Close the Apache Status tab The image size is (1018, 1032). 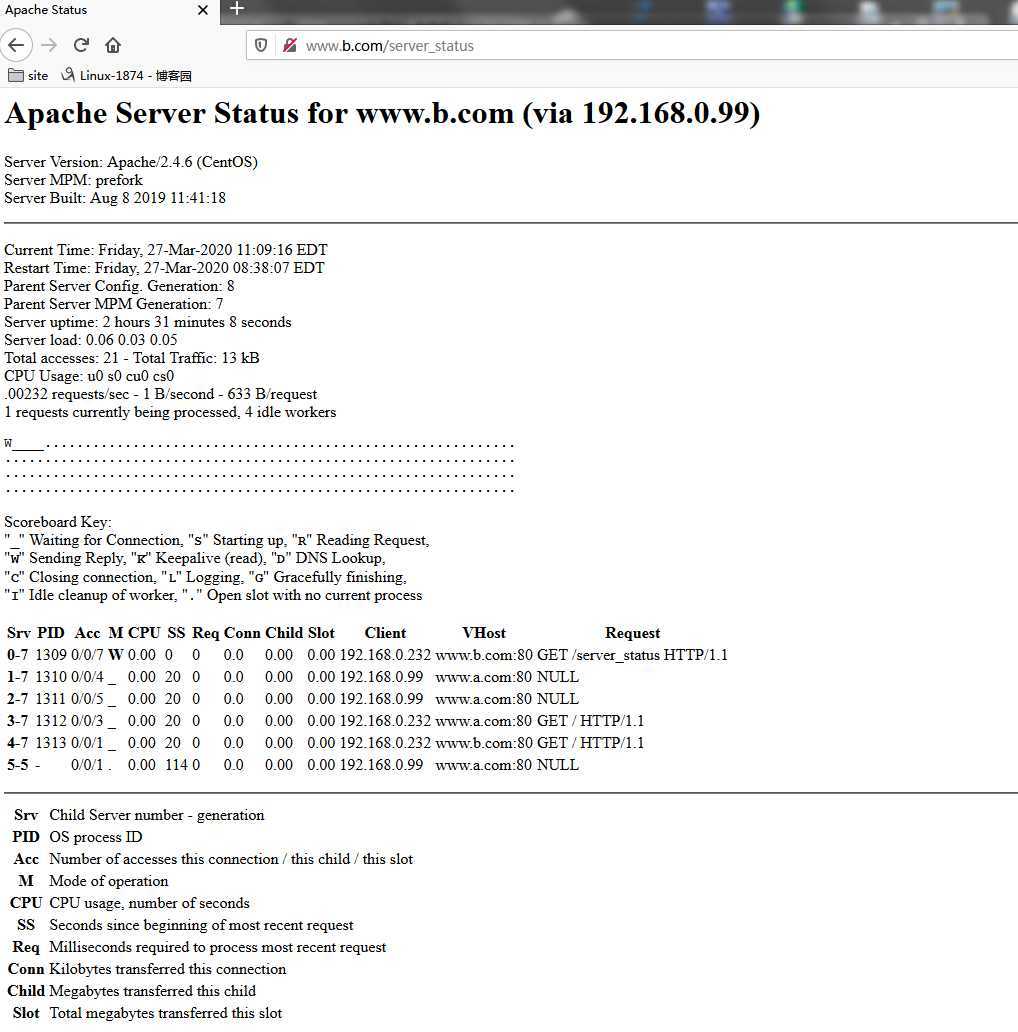click(203, 10)
